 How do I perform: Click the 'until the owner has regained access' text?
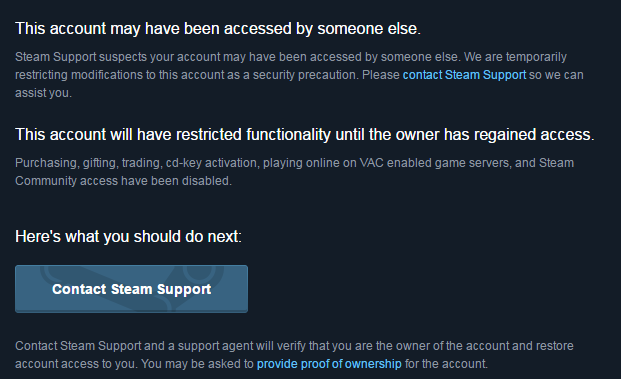click(x=463, y=135)
